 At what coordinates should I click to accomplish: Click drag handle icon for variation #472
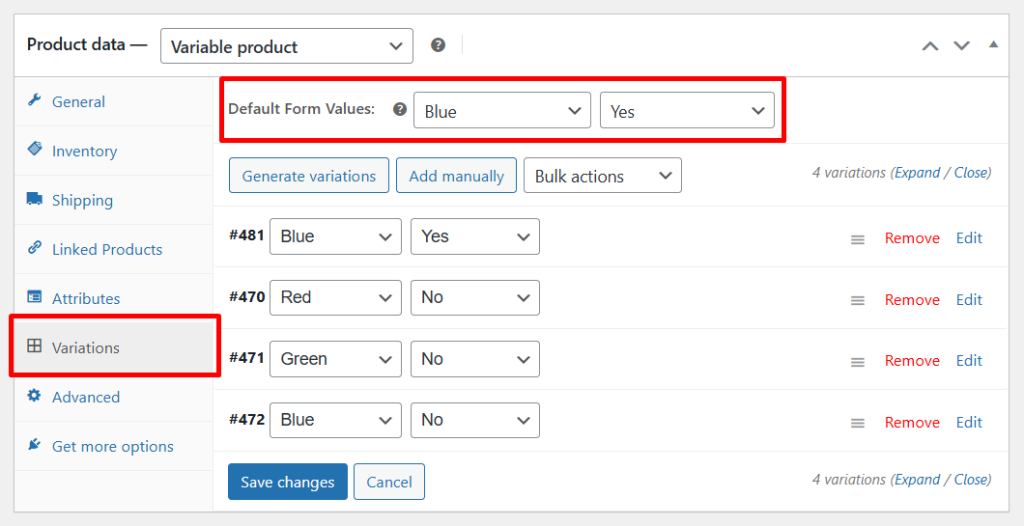point(857,423)
